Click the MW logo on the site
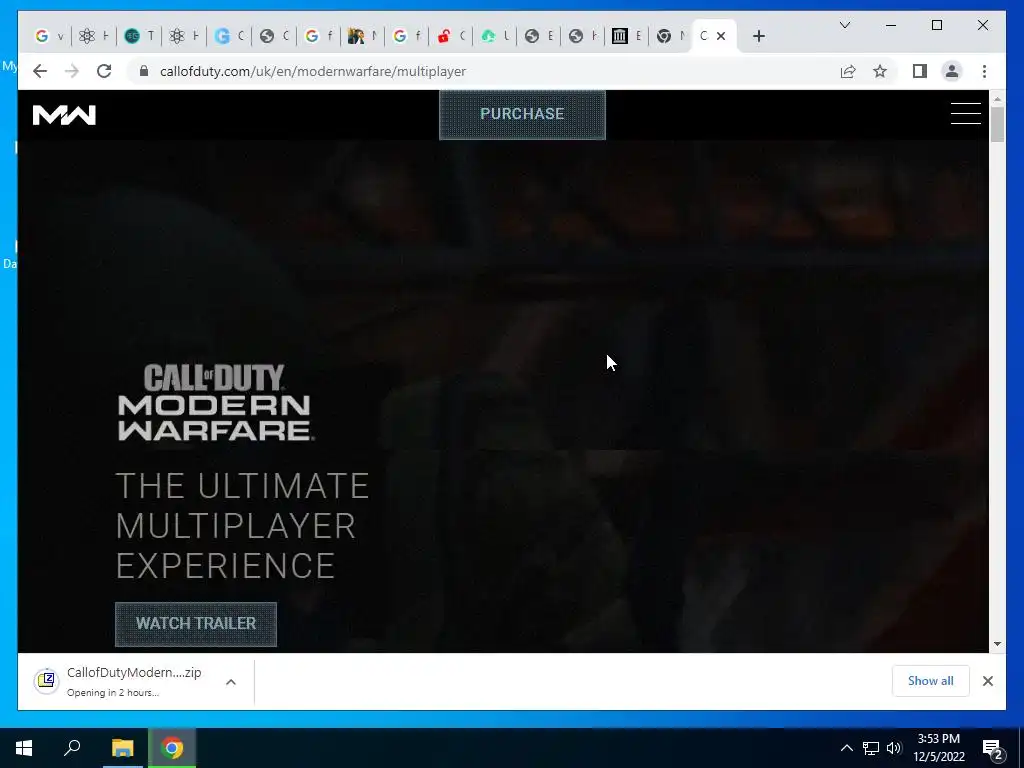Viewport: 1024px width, 768px height. (x=64, y=115)
